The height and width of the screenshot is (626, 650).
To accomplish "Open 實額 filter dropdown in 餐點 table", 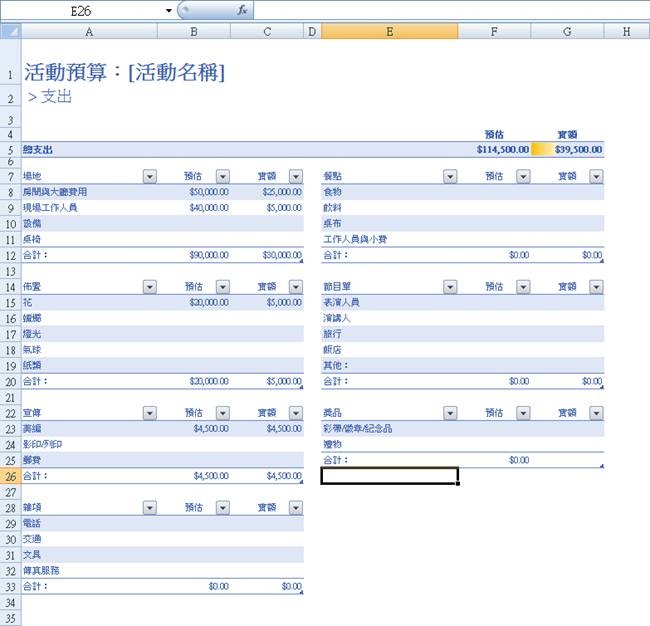I will click(597, 177).
